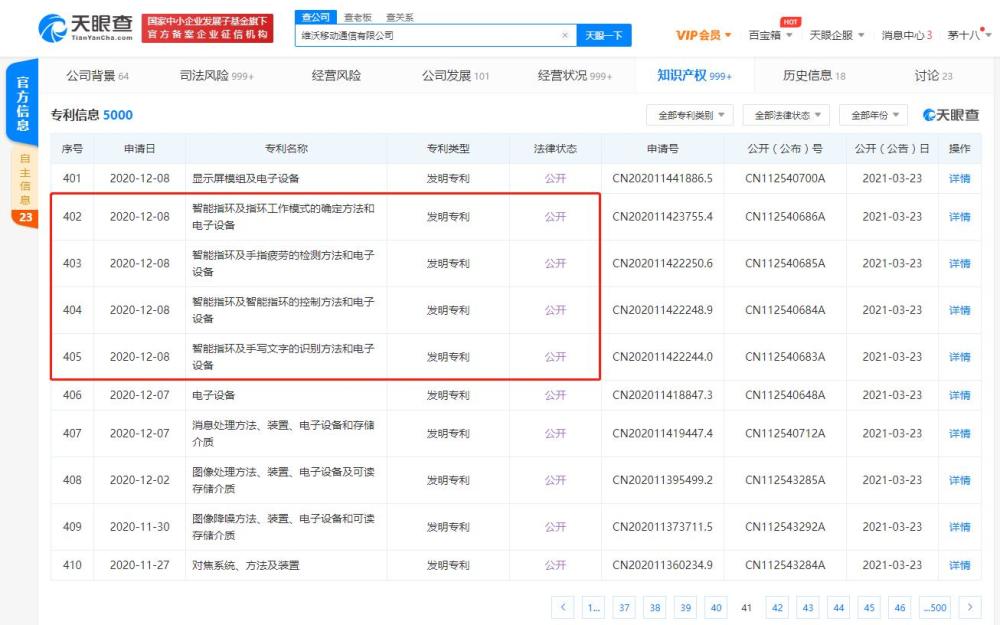Expand the 全部法律状态 filter dropdown
This screenshot has height=625, width=1000.
coord(786,115)
